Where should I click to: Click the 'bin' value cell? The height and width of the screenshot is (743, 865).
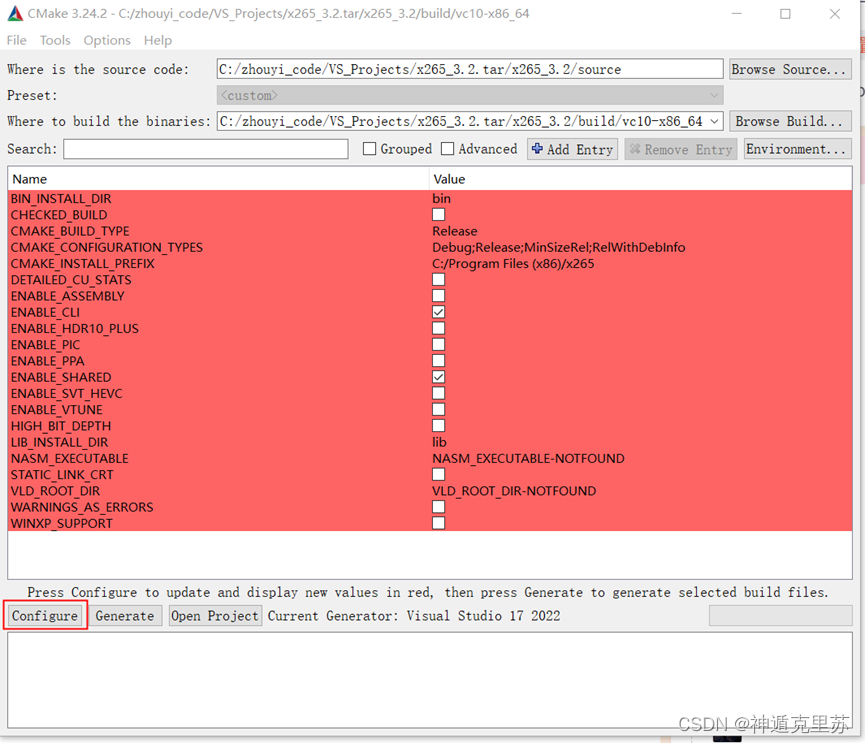coord(441,199)
